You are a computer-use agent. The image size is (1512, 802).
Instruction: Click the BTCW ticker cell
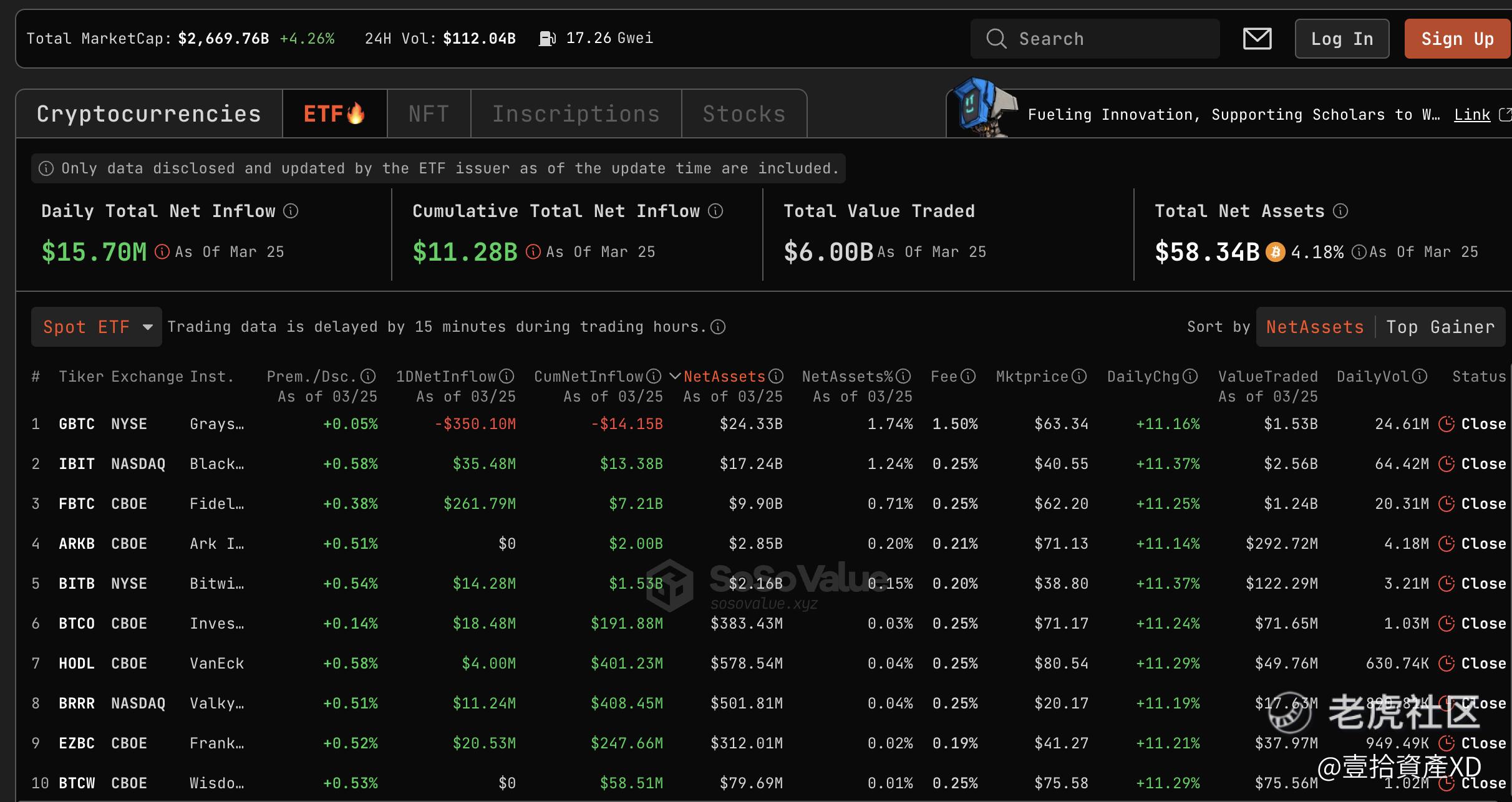77,783
